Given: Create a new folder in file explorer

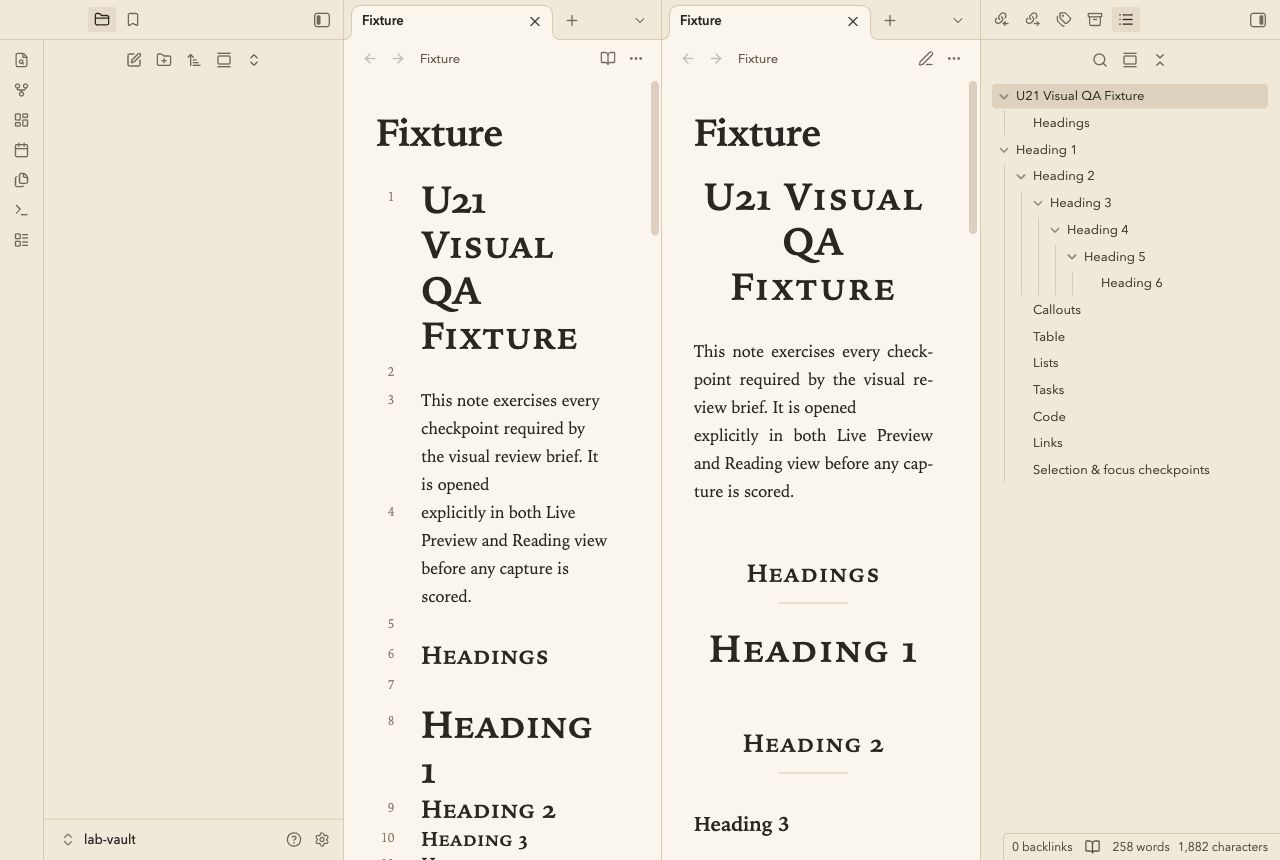Looking at the screenshot, I should 164,60.
